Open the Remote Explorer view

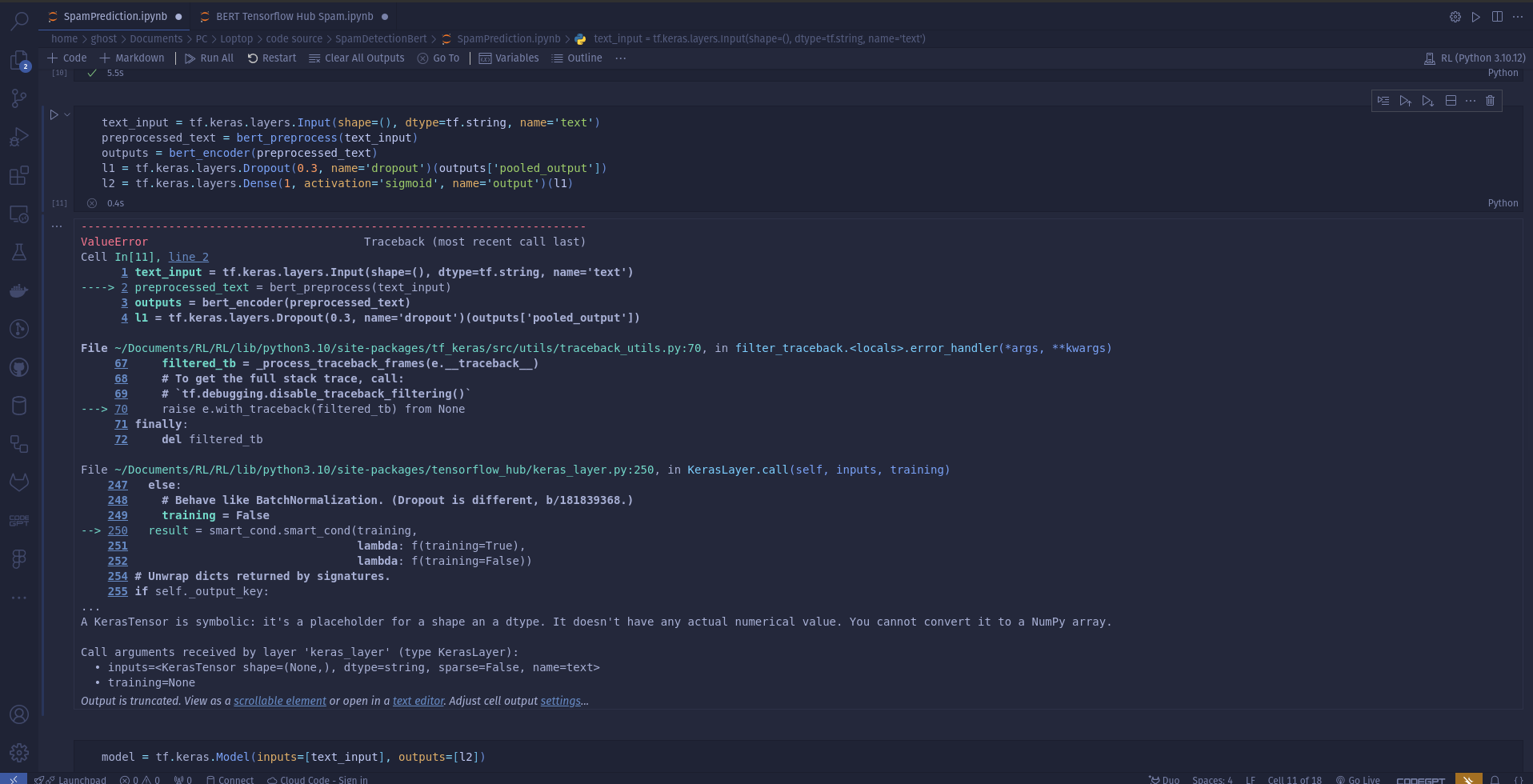[19, 214]
